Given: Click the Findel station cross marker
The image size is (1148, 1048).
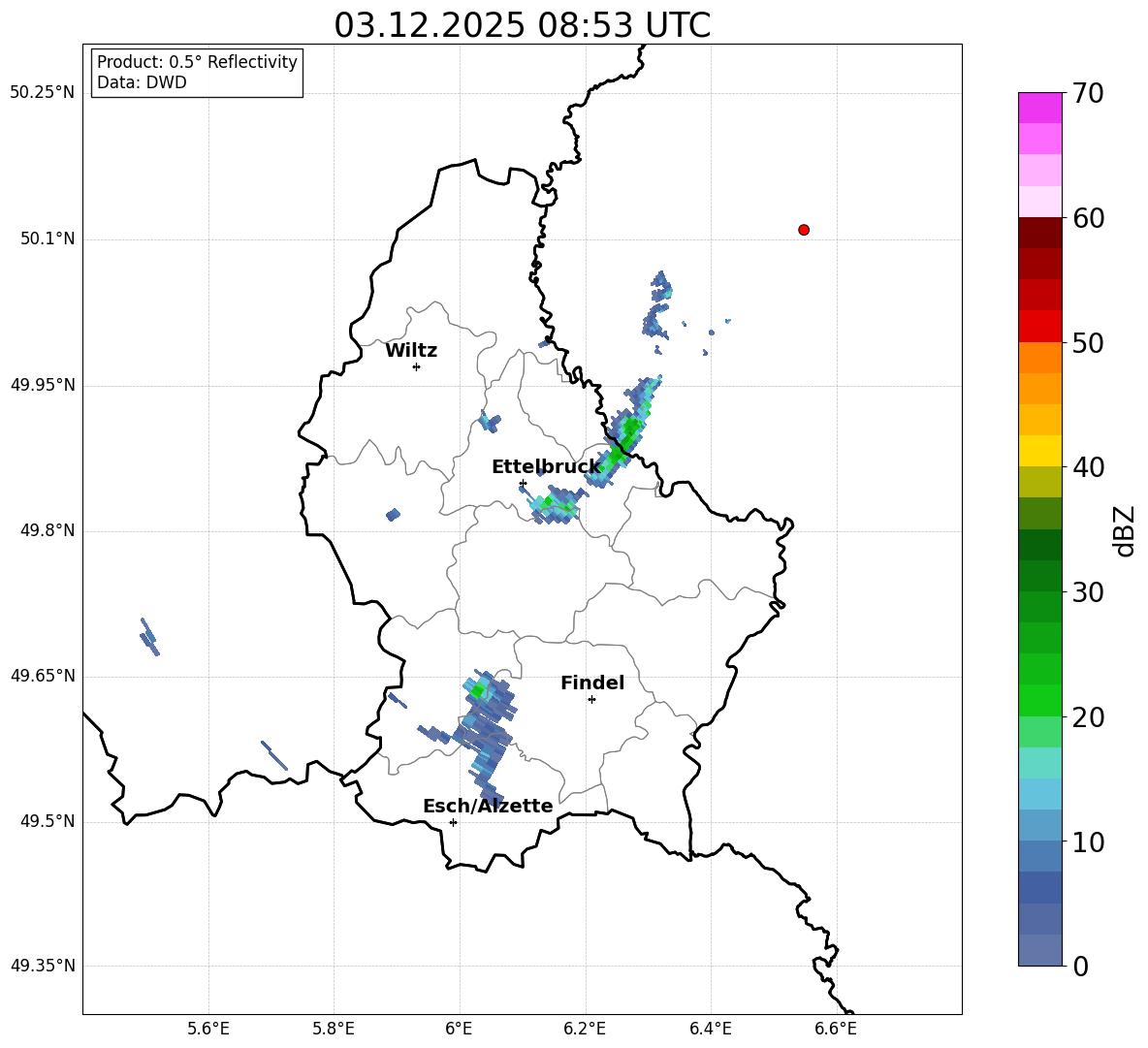Looking at the screenshot, I should [x=592, y=700].
